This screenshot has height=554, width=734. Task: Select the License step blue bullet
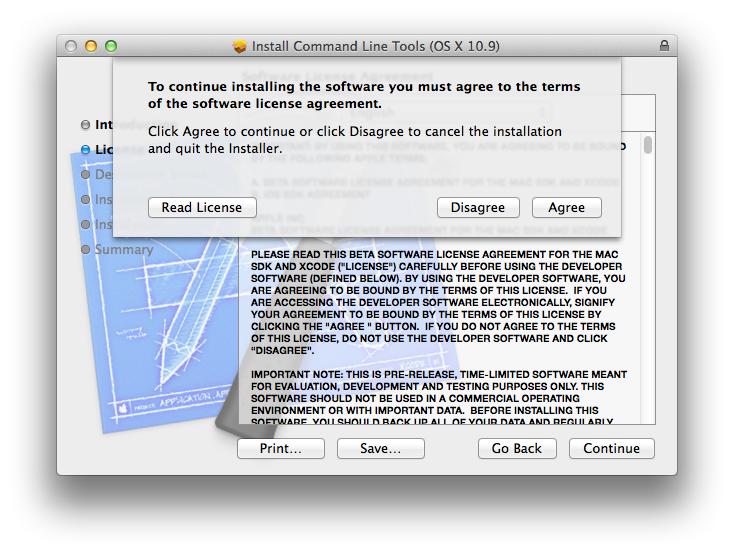click(85, 149)
